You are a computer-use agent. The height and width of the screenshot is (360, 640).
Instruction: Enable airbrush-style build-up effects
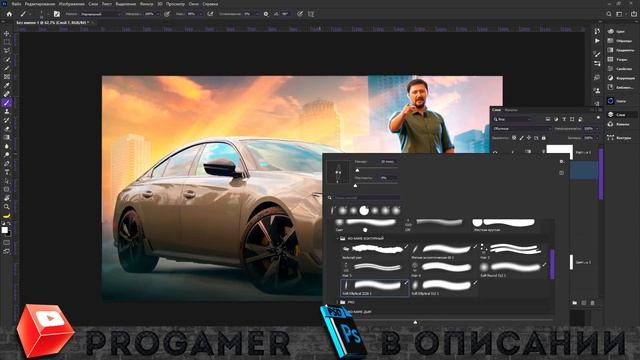(x=210, y=14)
